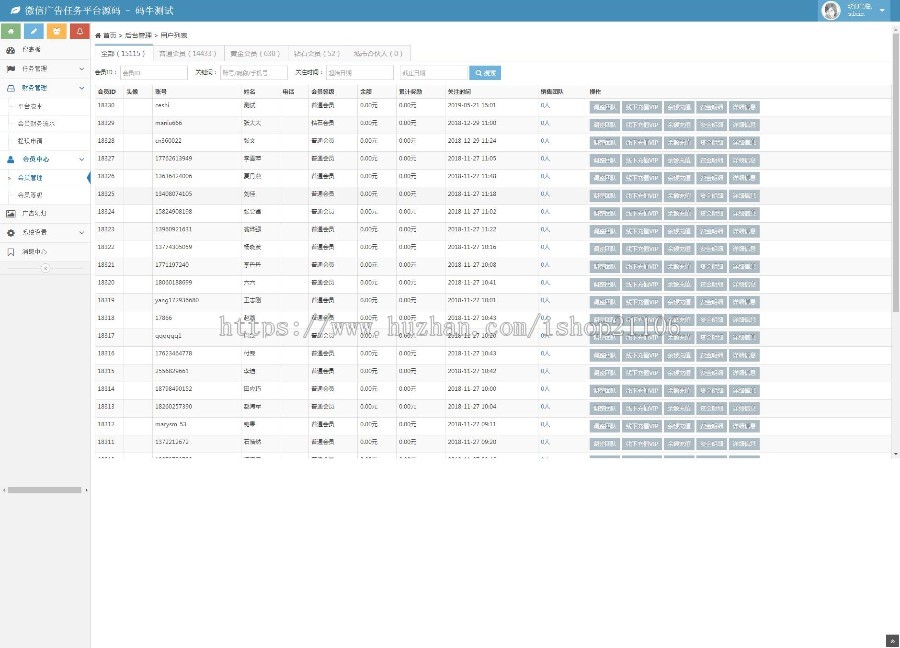Collapse the finance management menu chevron

[82, 88]
